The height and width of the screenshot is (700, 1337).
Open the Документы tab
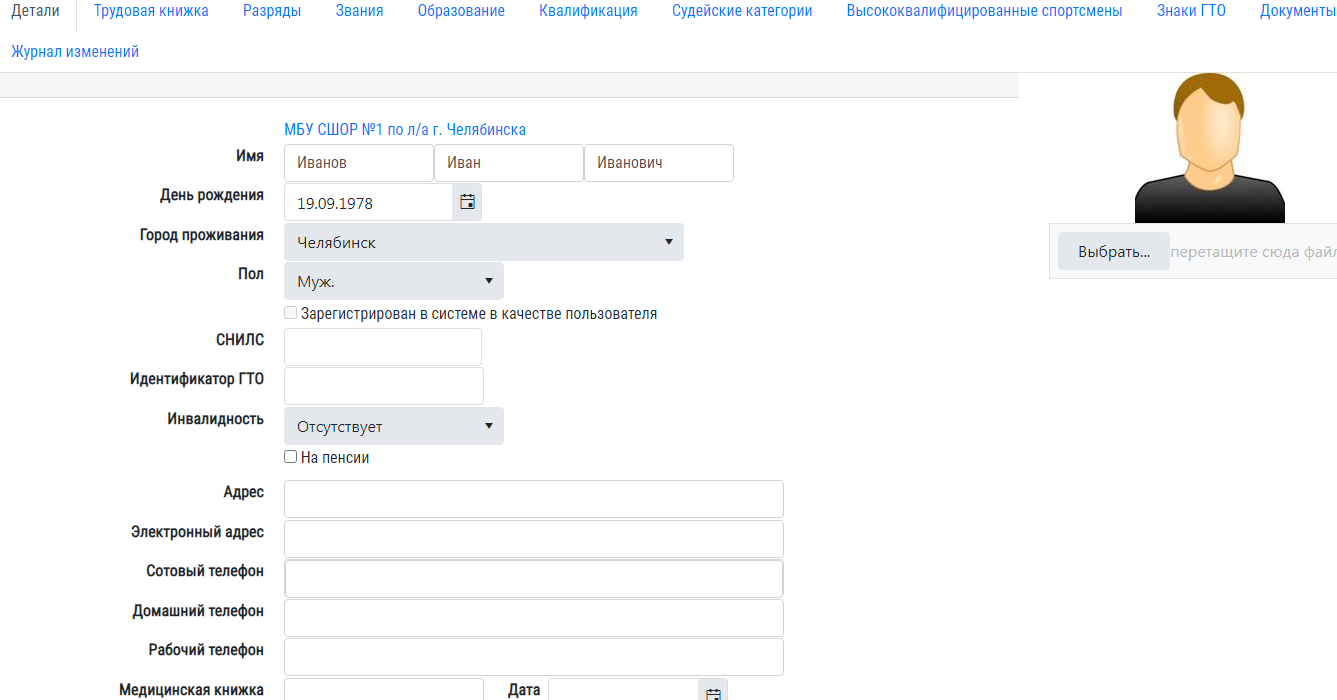tap(1297, 11)
